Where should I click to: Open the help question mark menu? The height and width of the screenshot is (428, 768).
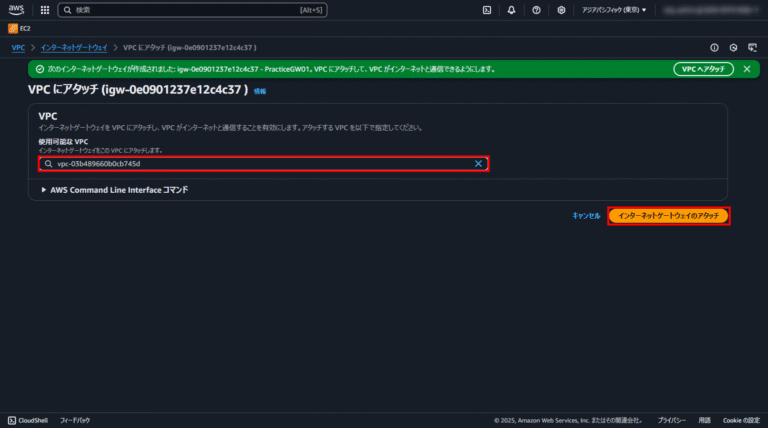click(x=537, y=10)
